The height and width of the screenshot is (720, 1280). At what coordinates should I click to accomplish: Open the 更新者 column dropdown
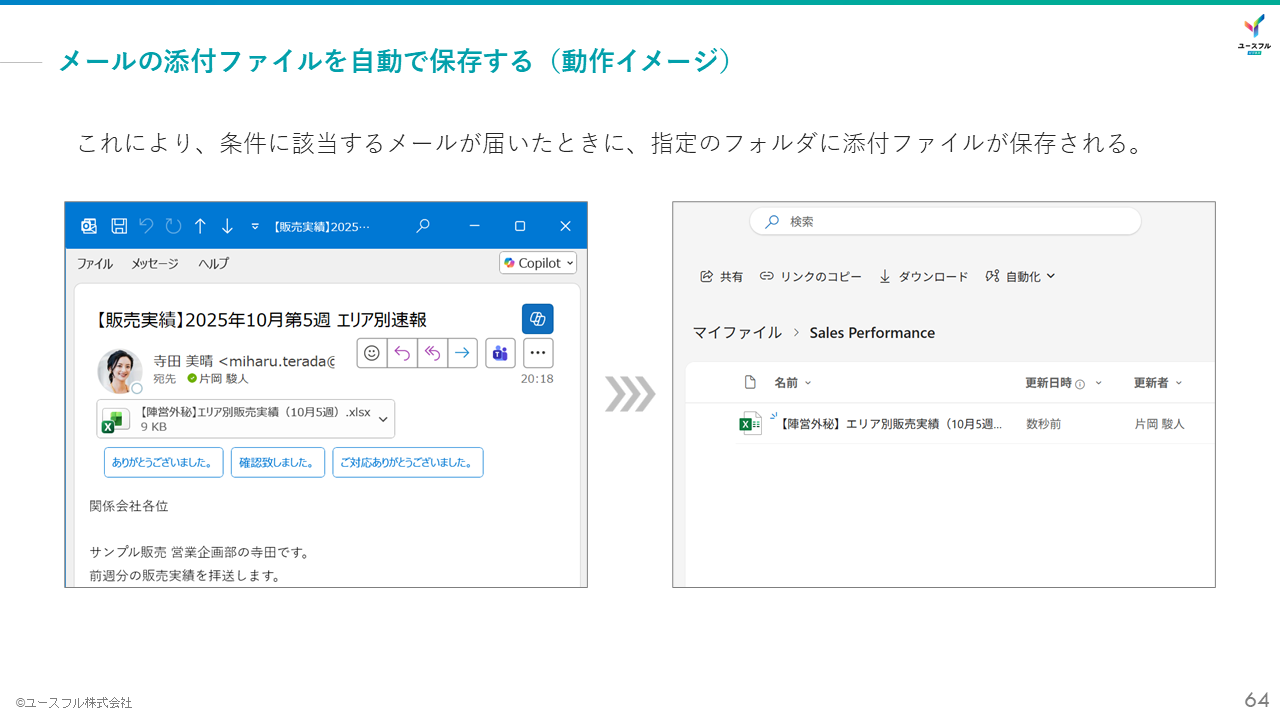coord(1158,382)
